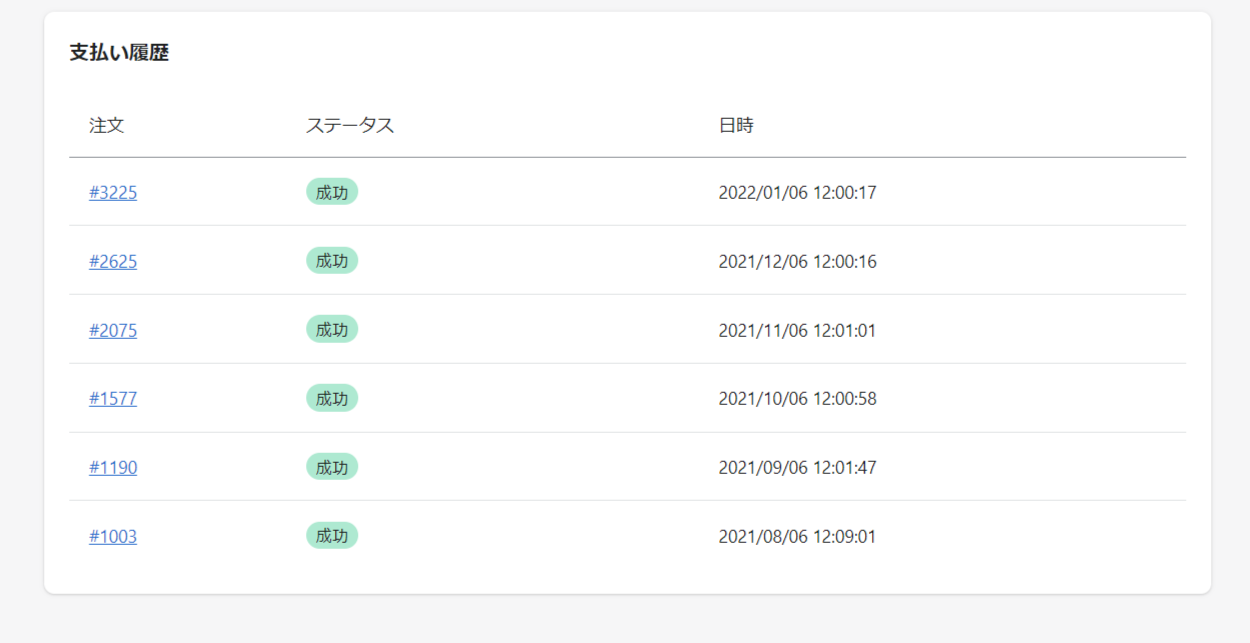Click the date 2021/10/06 12:00:58
Screen dimensions: 1250x643
[x=797, y=399]
